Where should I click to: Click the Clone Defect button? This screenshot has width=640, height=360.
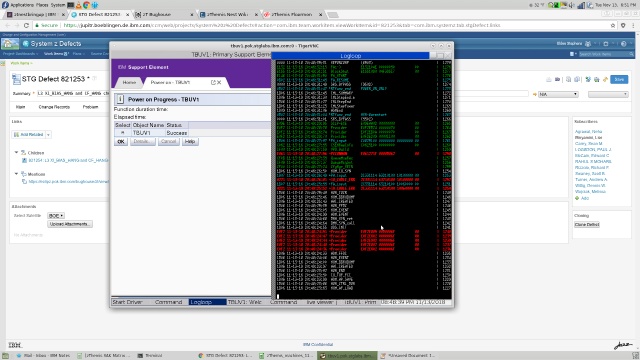click(587, 225)
